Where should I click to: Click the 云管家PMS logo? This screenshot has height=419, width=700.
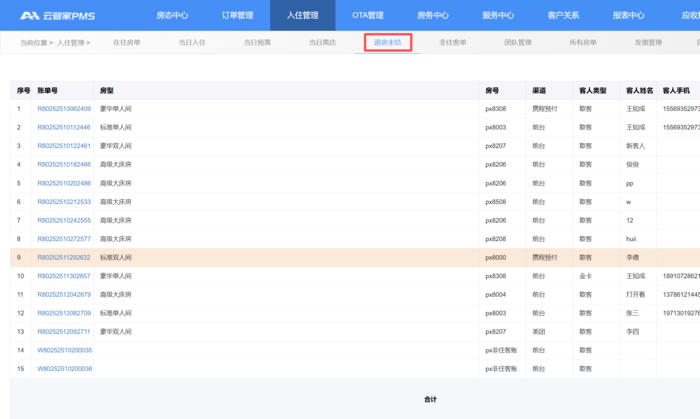tap(58, 15)
